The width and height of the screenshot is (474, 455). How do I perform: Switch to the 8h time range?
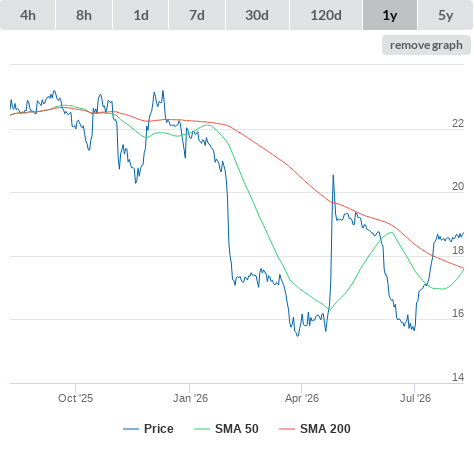click(84, 15)
